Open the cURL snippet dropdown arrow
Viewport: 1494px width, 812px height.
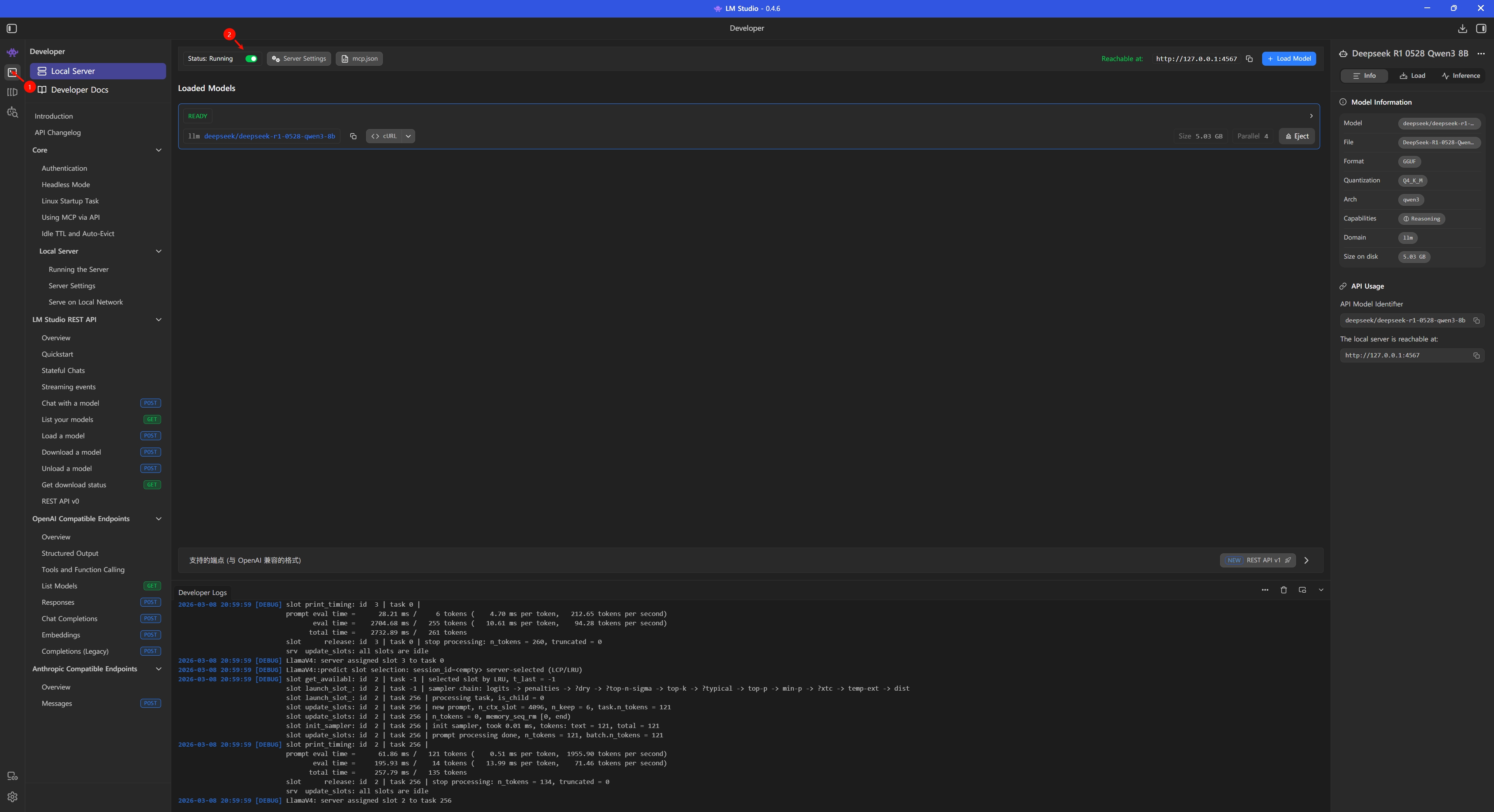(408, 136)
